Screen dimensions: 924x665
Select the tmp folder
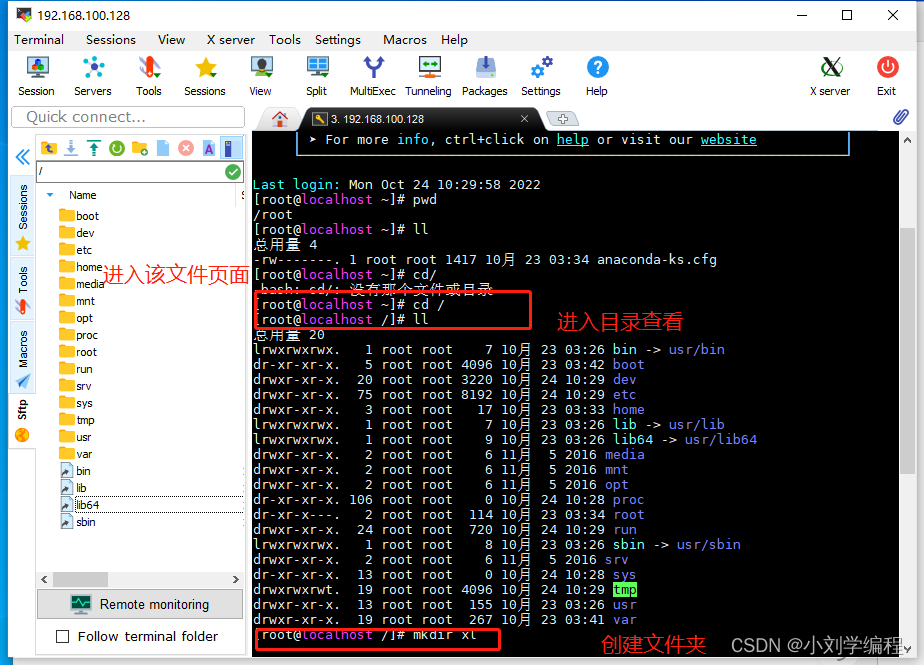point(77,420)
